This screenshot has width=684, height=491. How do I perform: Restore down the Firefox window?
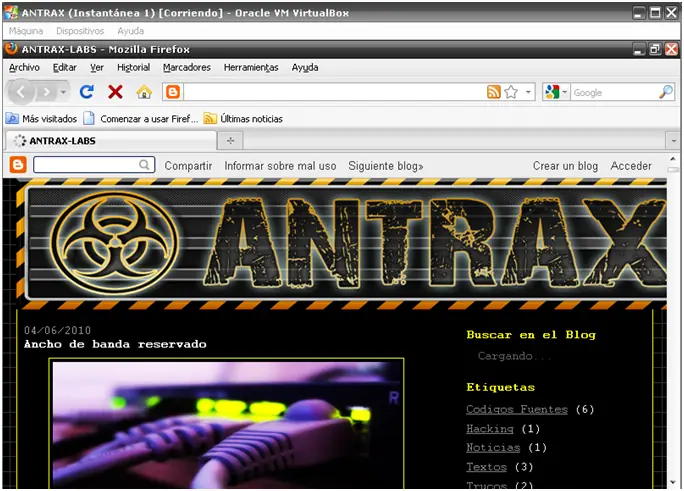click(x=655, y=49)
